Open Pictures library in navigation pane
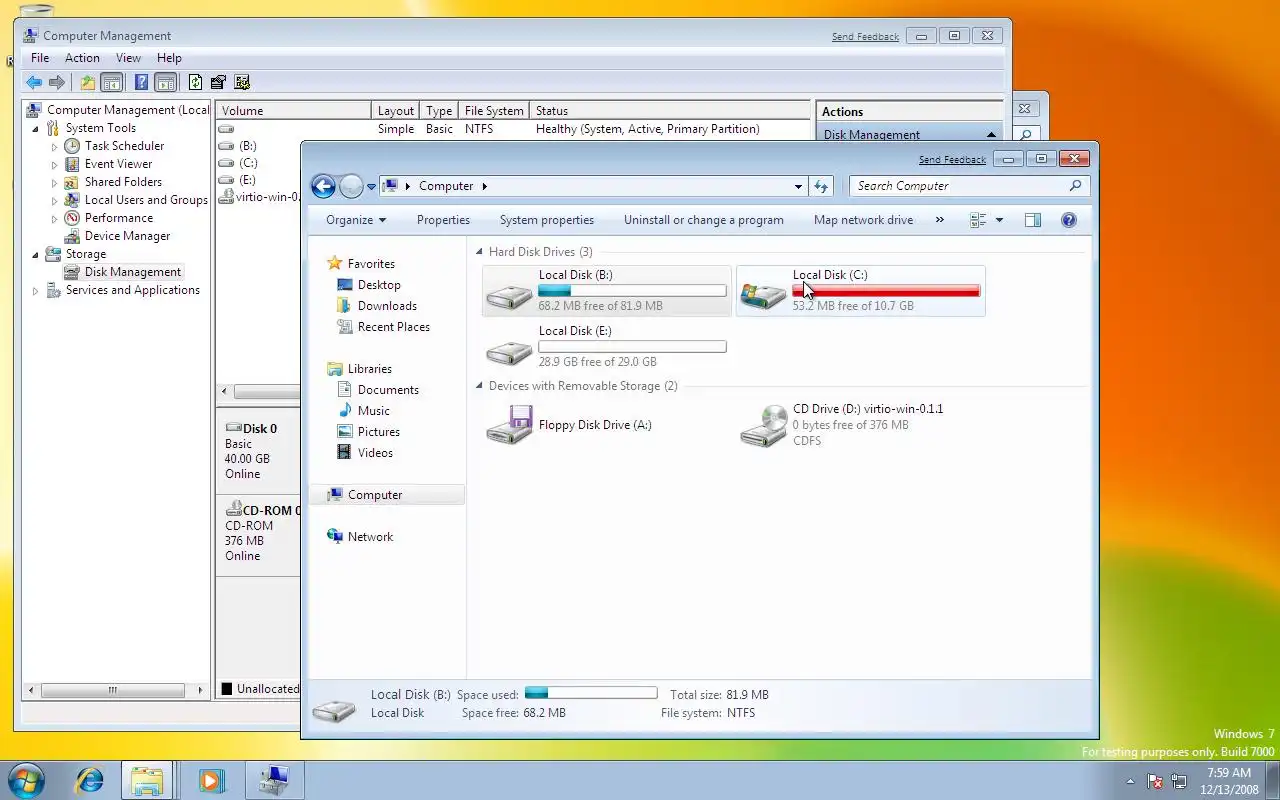The width and height of the screenshot is (1280, 800). pos(379,432)
